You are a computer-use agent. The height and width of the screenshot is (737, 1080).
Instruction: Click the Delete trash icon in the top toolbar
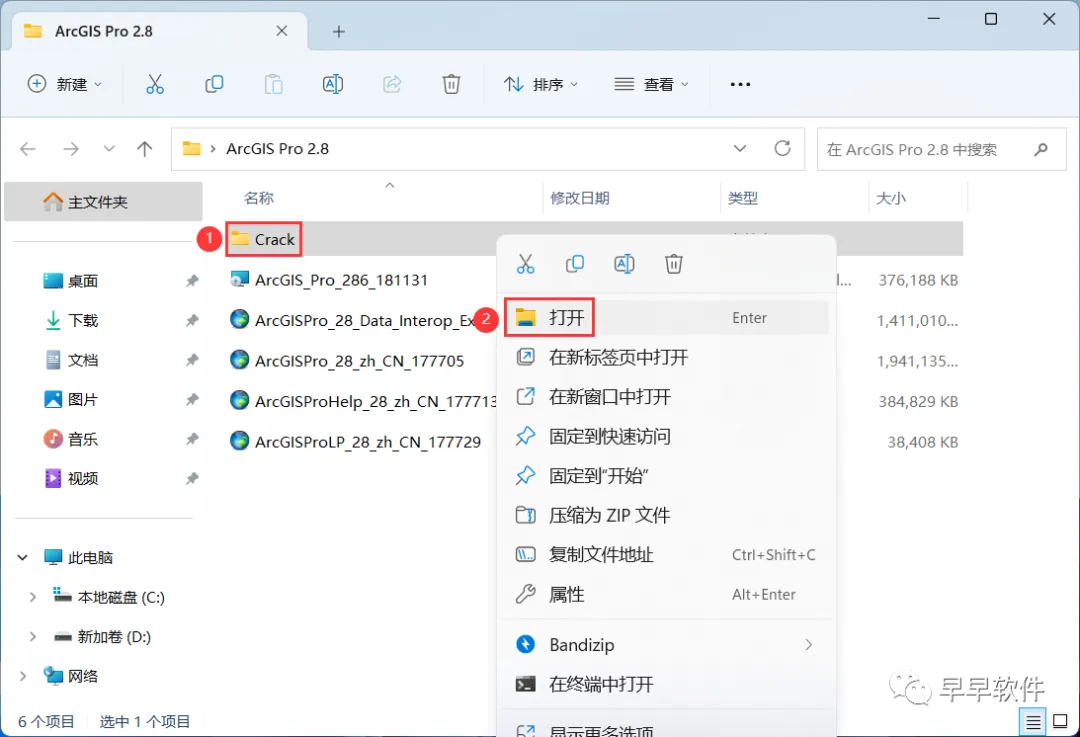(451, 84)
